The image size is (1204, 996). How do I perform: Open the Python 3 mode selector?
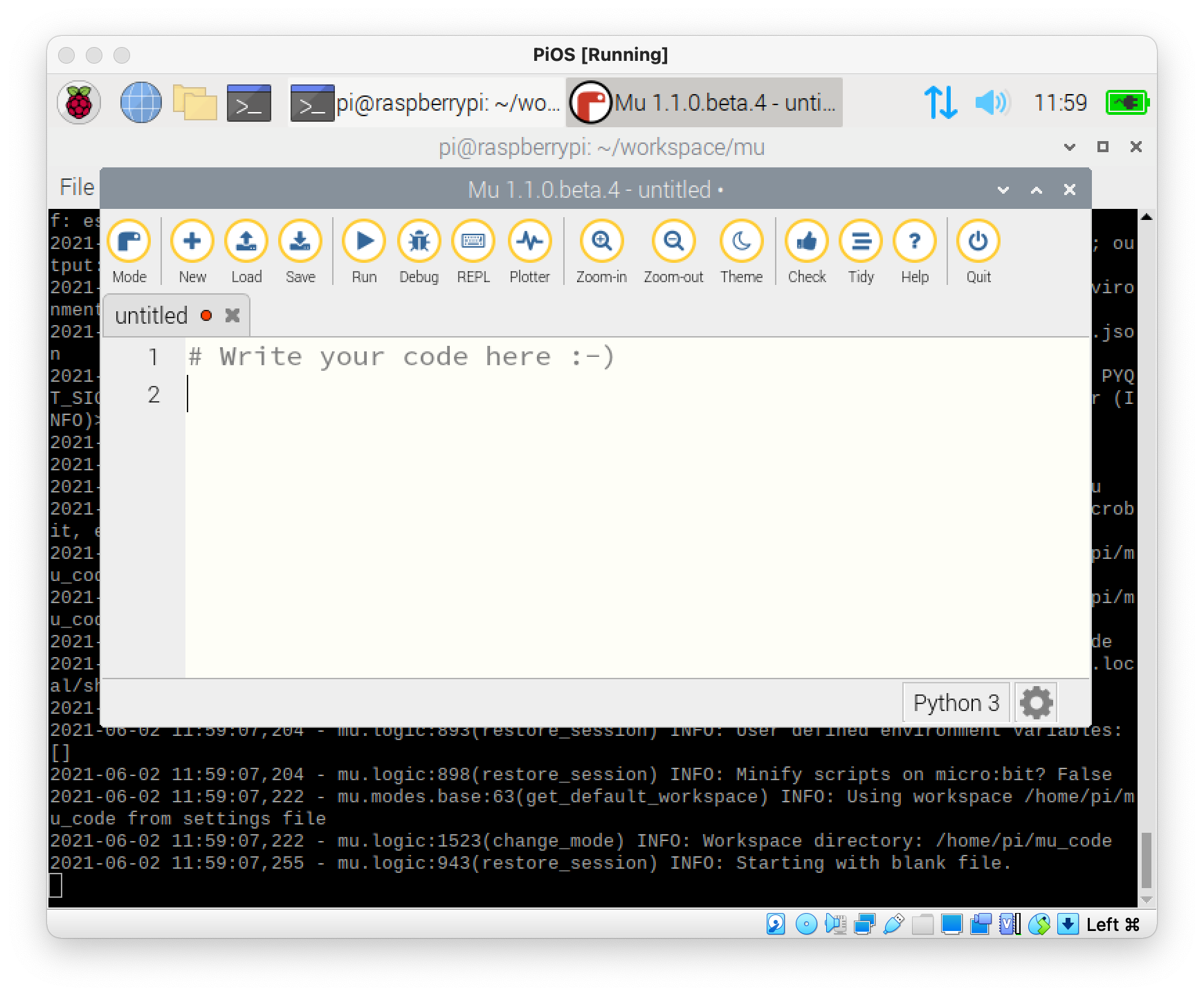click(x=956, y=702)
